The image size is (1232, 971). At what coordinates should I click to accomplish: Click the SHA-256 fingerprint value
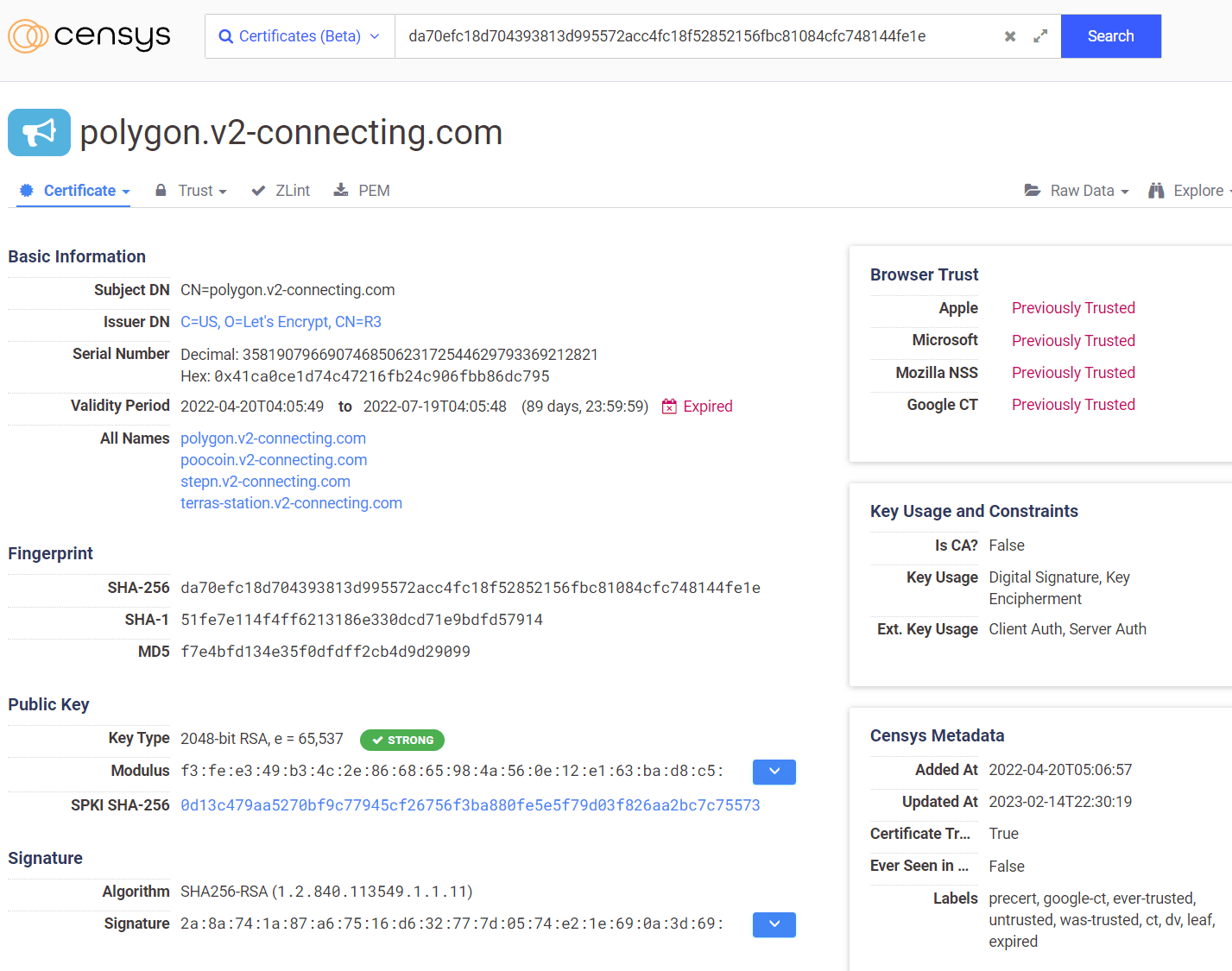(x=471, y=588)
